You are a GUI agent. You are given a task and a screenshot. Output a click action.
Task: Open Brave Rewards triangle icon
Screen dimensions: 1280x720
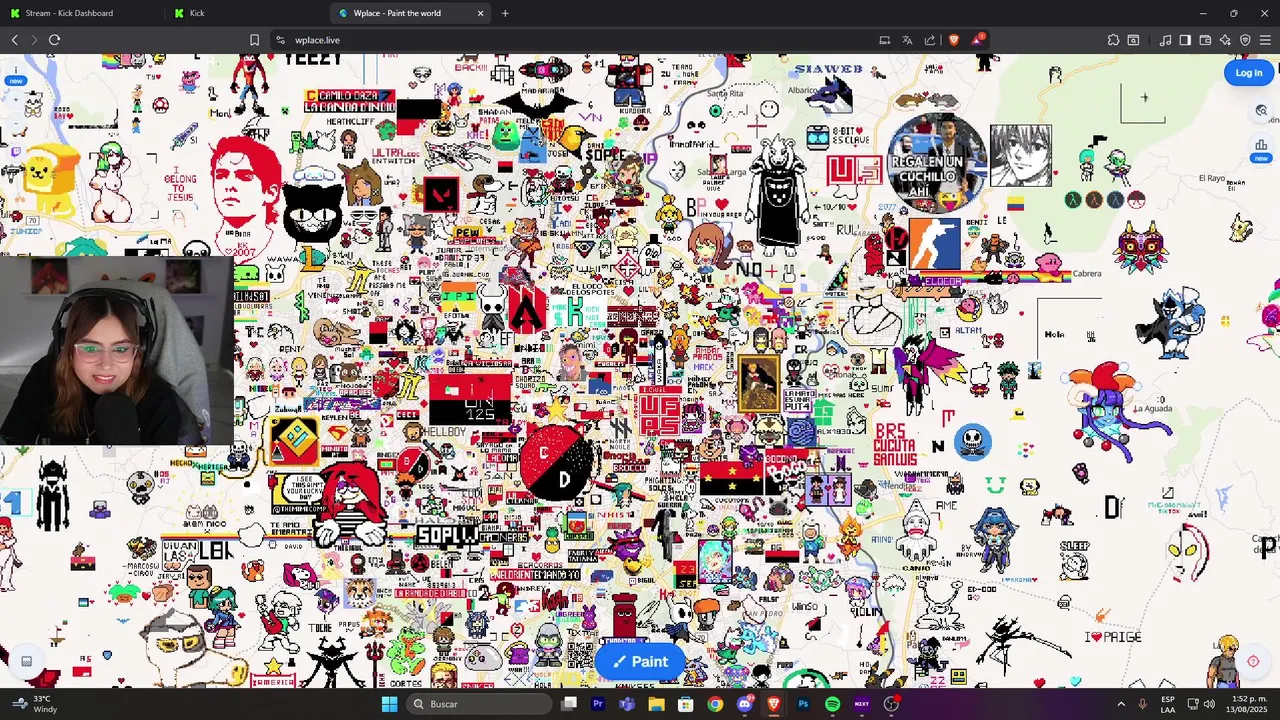[978, 40]
